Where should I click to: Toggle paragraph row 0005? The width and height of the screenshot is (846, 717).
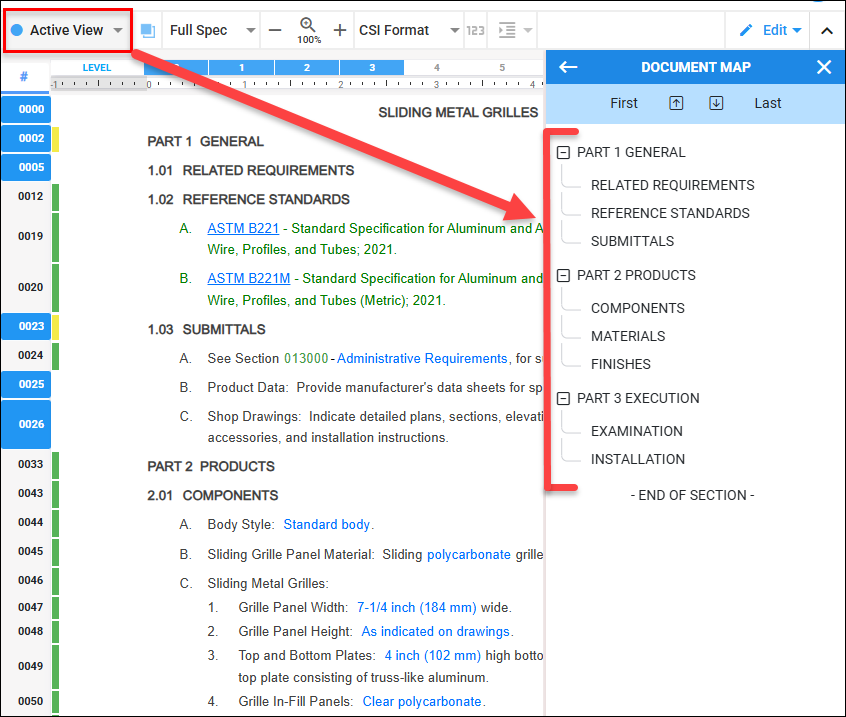pos(26,167)
